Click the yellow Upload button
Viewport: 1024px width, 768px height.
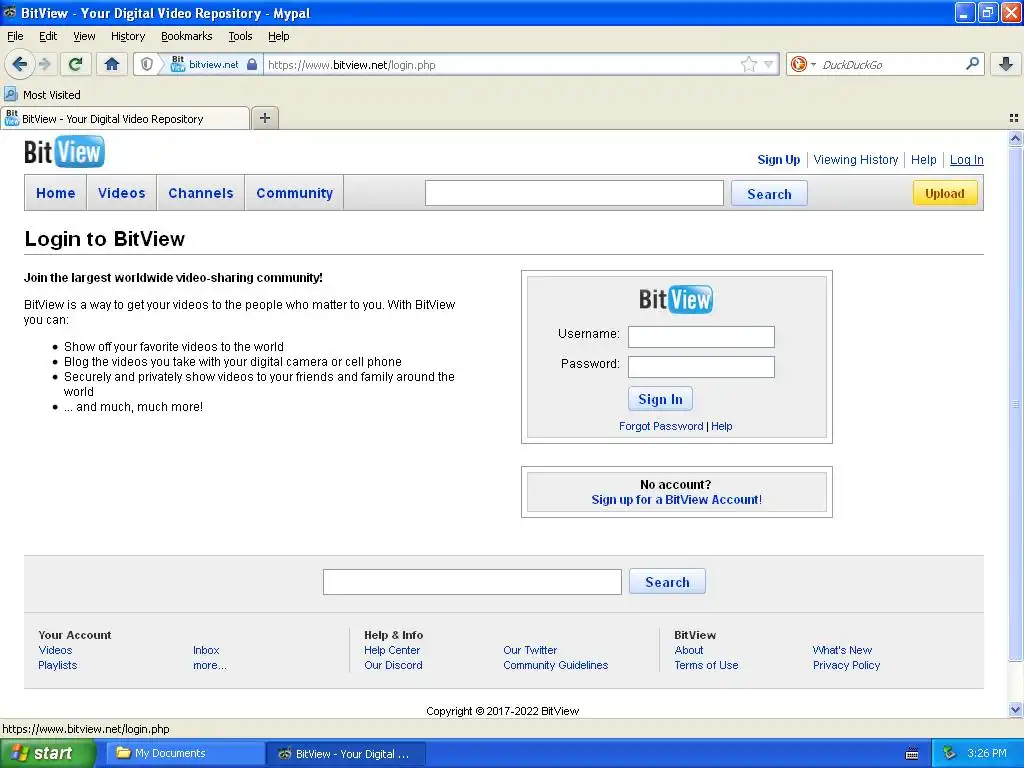(944, 193)
